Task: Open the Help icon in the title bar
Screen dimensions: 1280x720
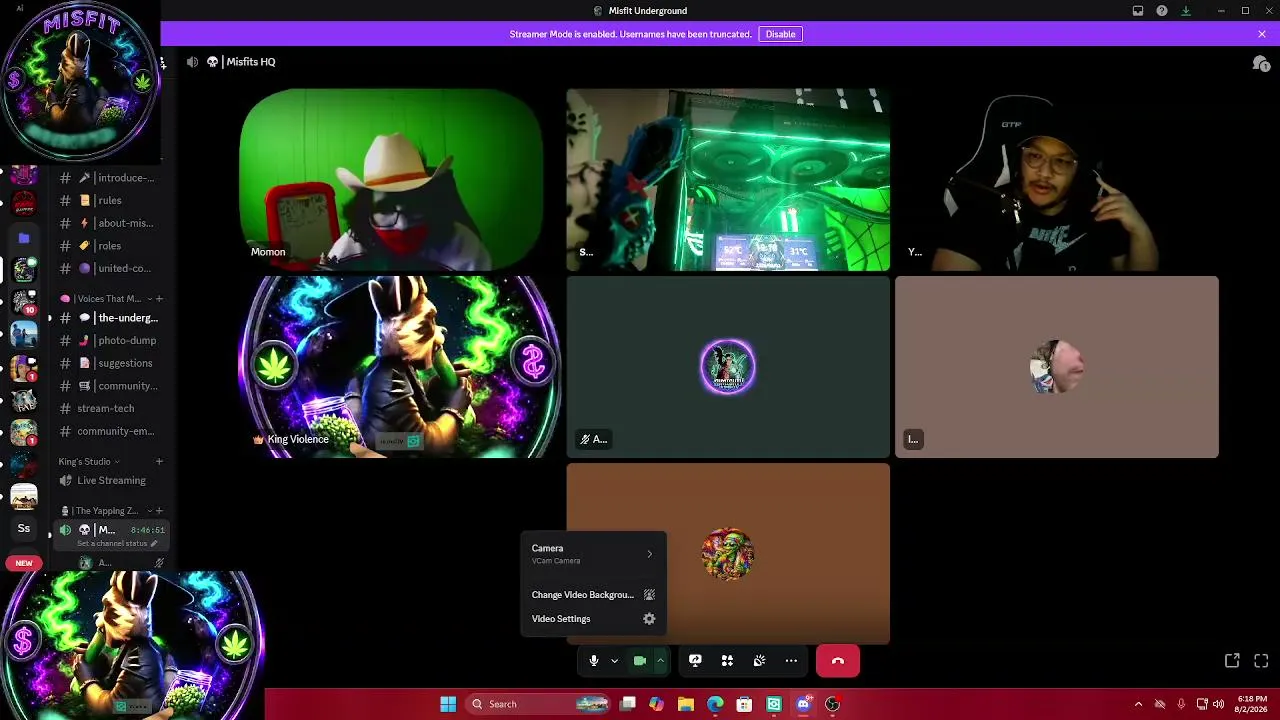Action: tap(1162, 11)
